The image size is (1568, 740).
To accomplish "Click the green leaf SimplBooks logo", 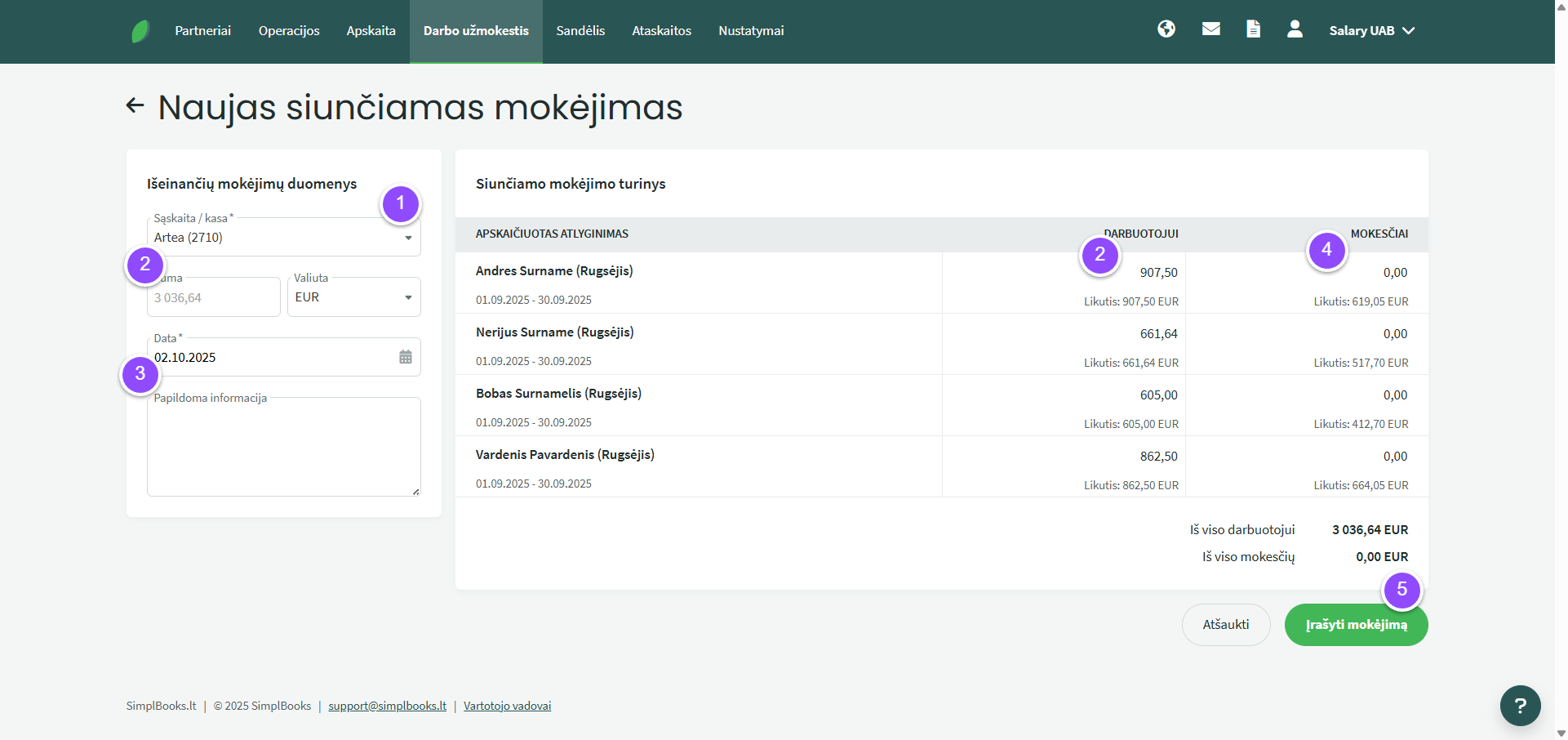I will click(140, 31).
